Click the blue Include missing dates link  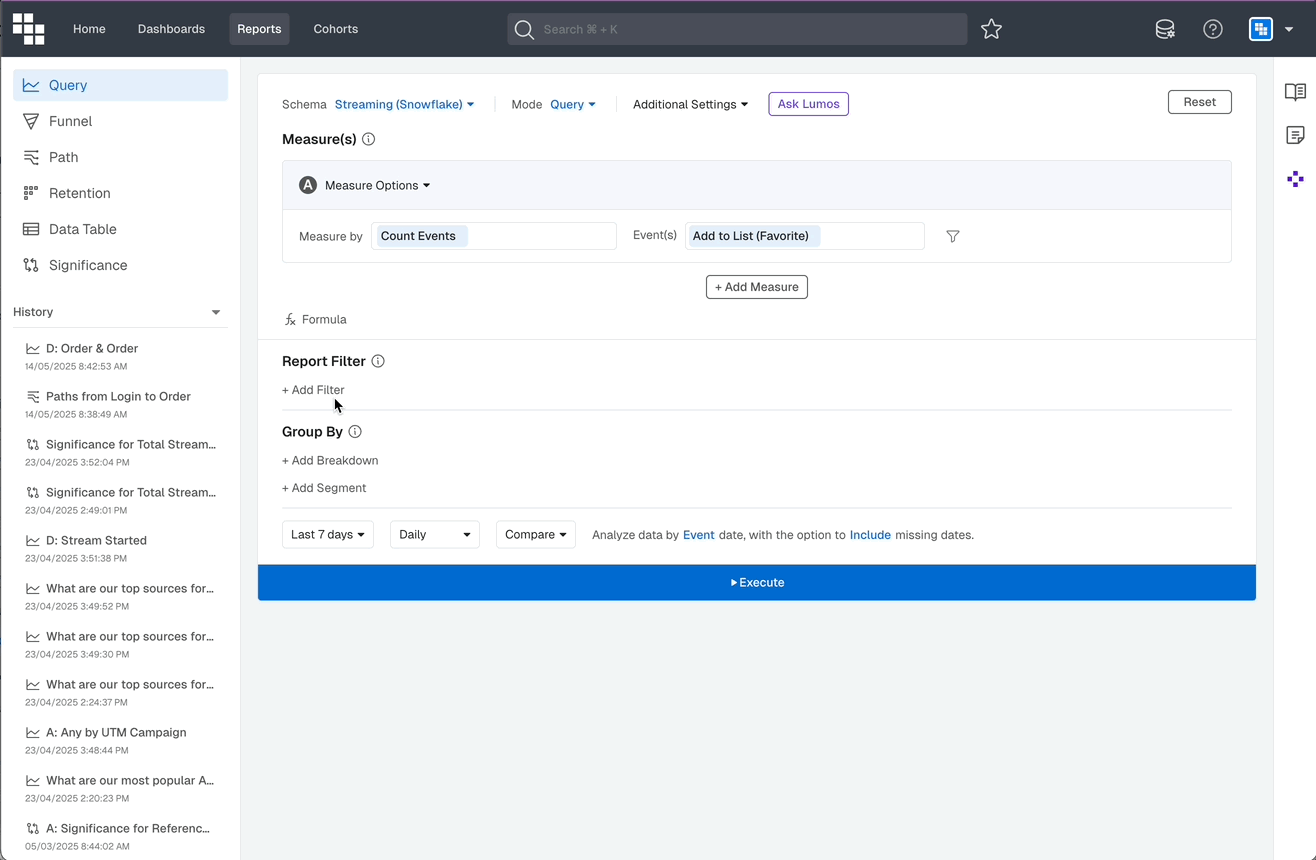point(870,535)
